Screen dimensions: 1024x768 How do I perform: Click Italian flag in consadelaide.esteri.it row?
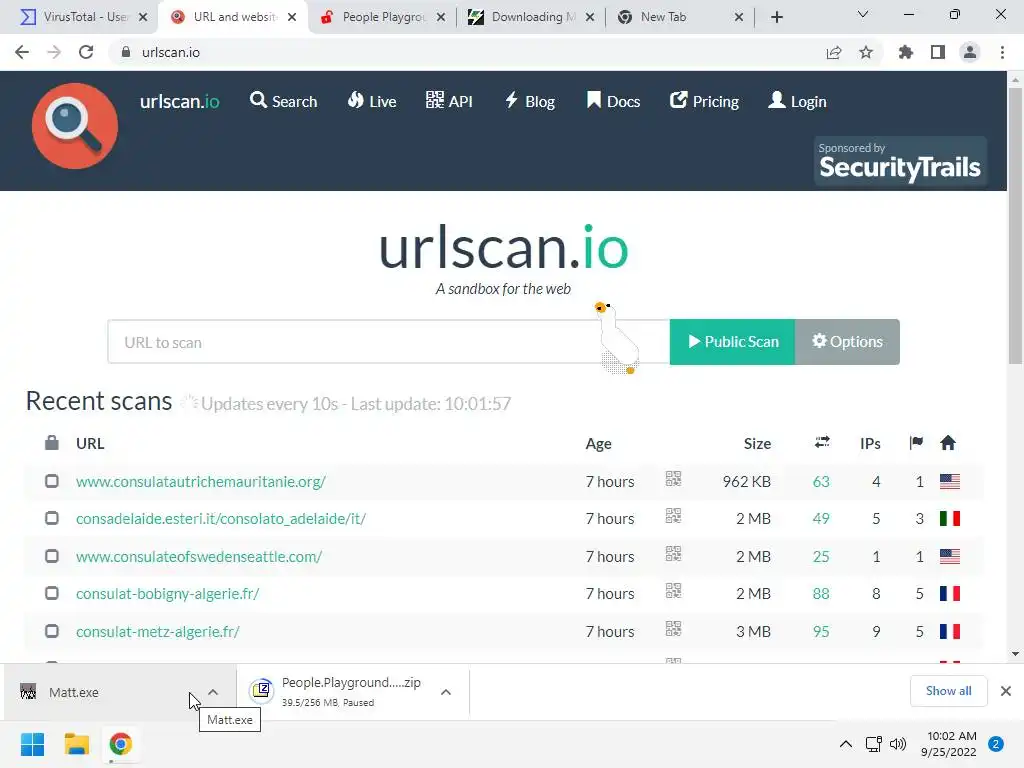(x=950, y=519)
